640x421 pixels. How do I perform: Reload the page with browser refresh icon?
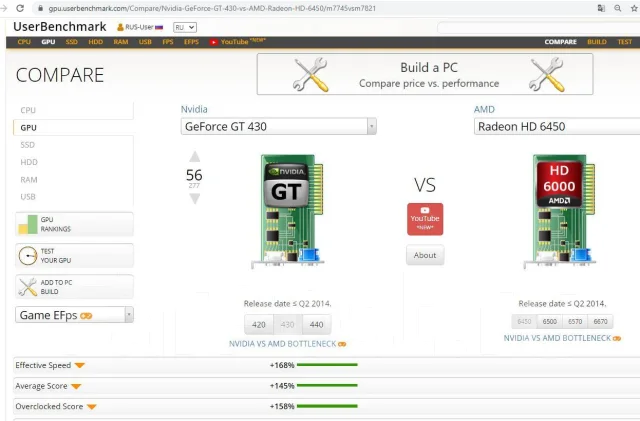click(20, 8)
